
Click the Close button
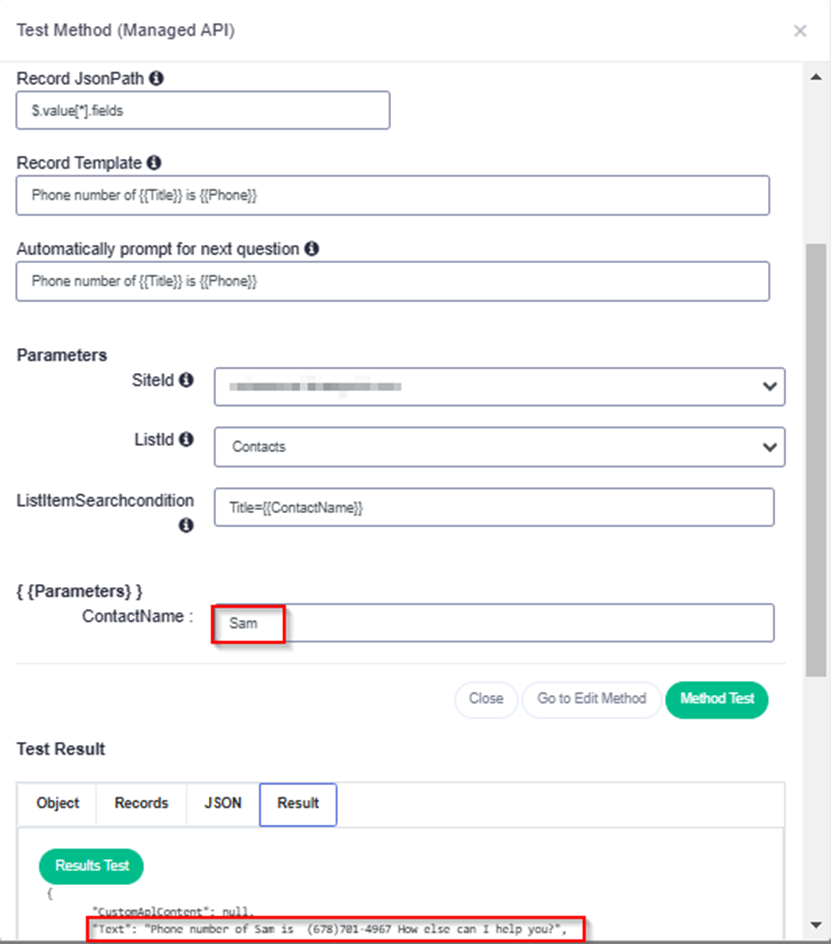point(486,699)
